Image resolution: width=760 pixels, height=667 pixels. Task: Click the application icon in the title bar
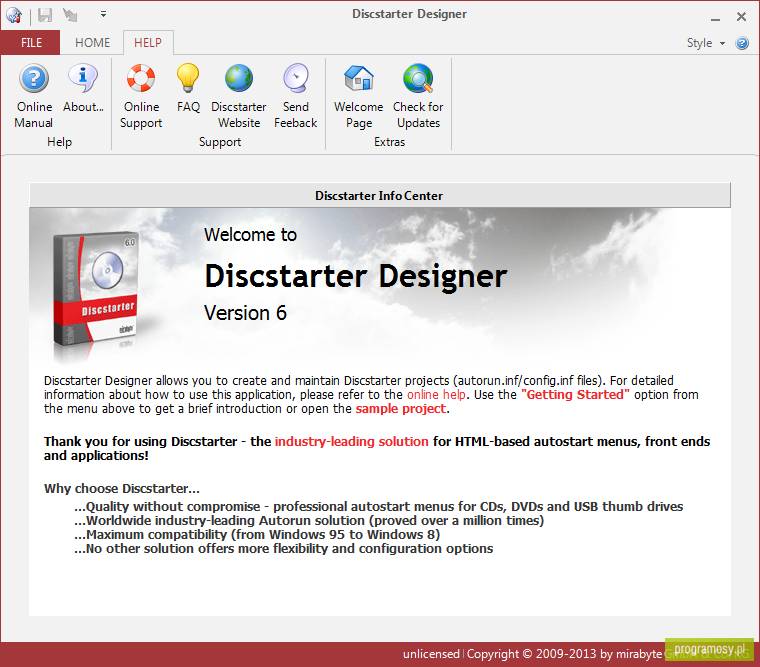pyautogui.click(x=14, y=16)
